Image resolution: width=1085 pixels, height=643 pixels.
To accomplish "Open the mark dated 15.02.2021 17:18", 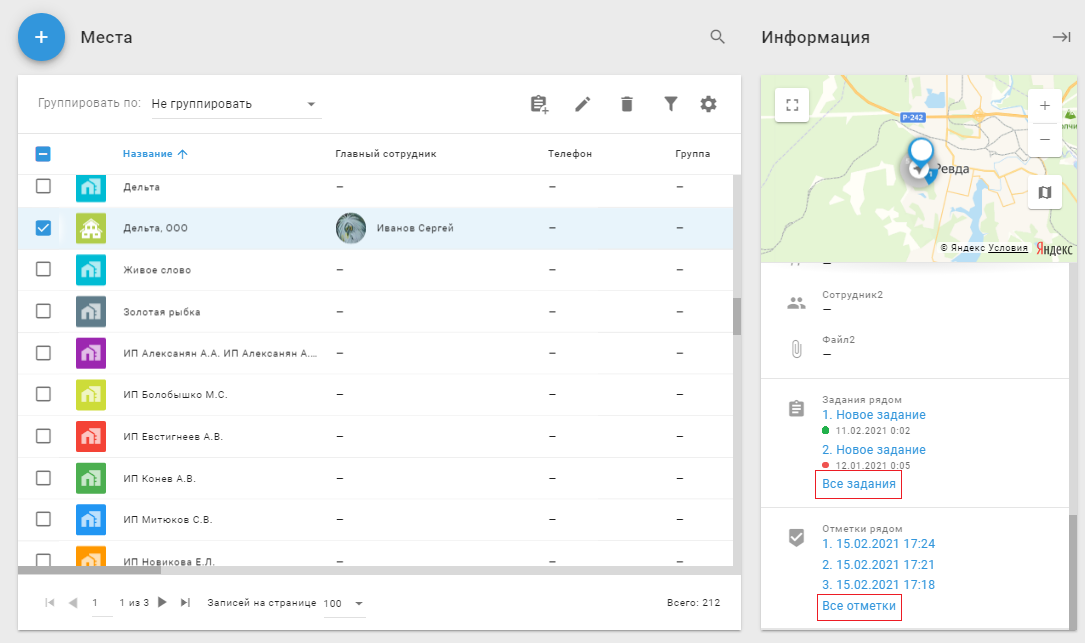I will [x=879, y=585].
